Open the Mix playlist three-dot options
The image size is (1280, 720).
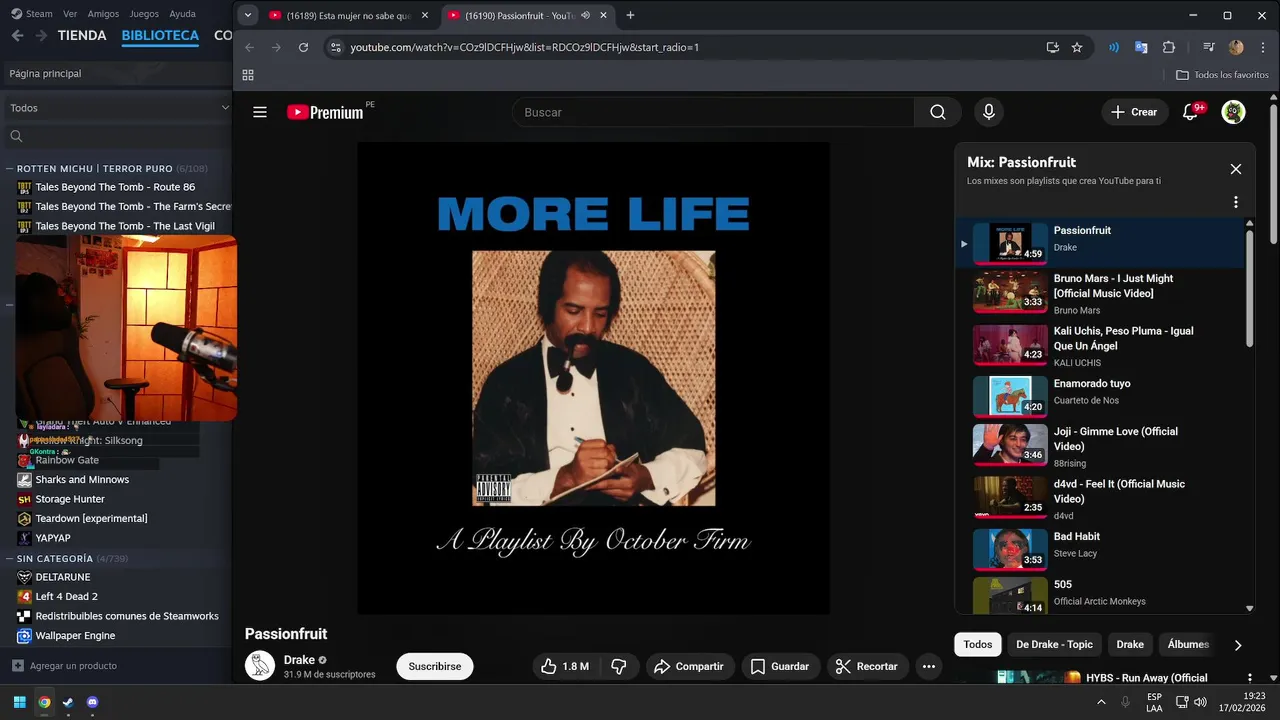tap(1236, 202)
